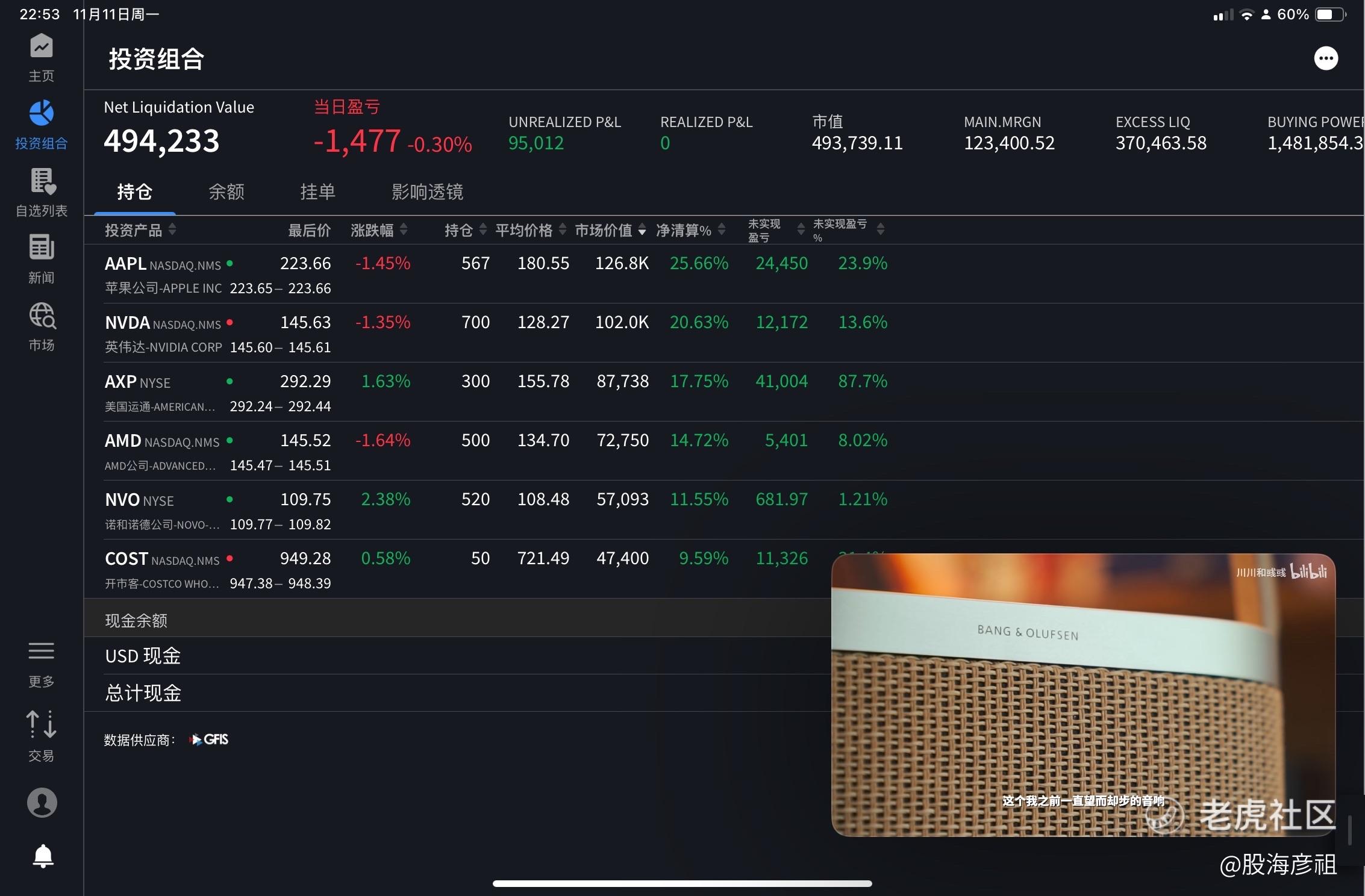The height and width of the screenshot is (896, 1365).
Task: Tap the battery indicator in status bar
Action: pos(1330,14)
